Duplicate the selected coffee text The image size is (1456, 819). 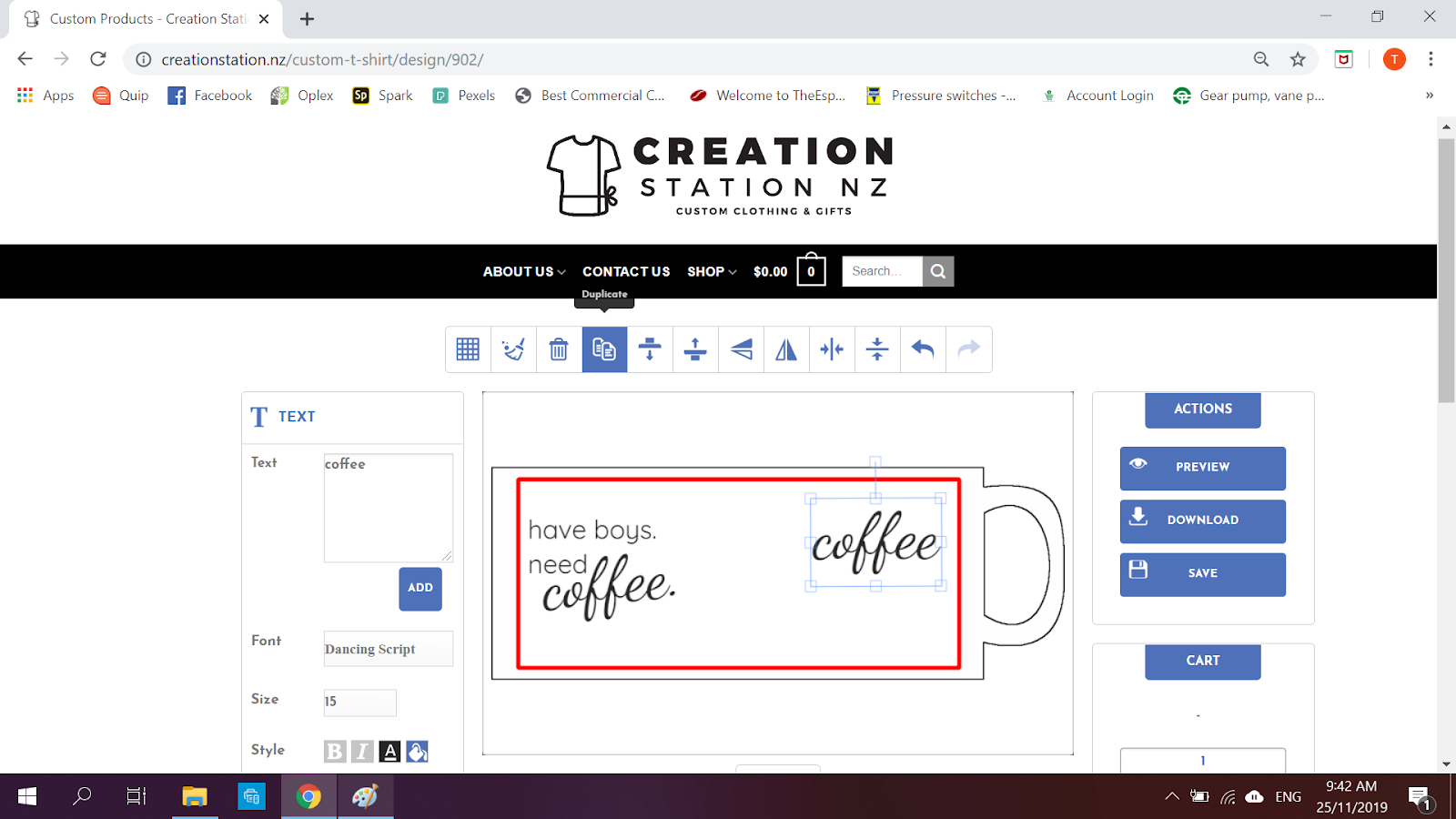[604, 349]
